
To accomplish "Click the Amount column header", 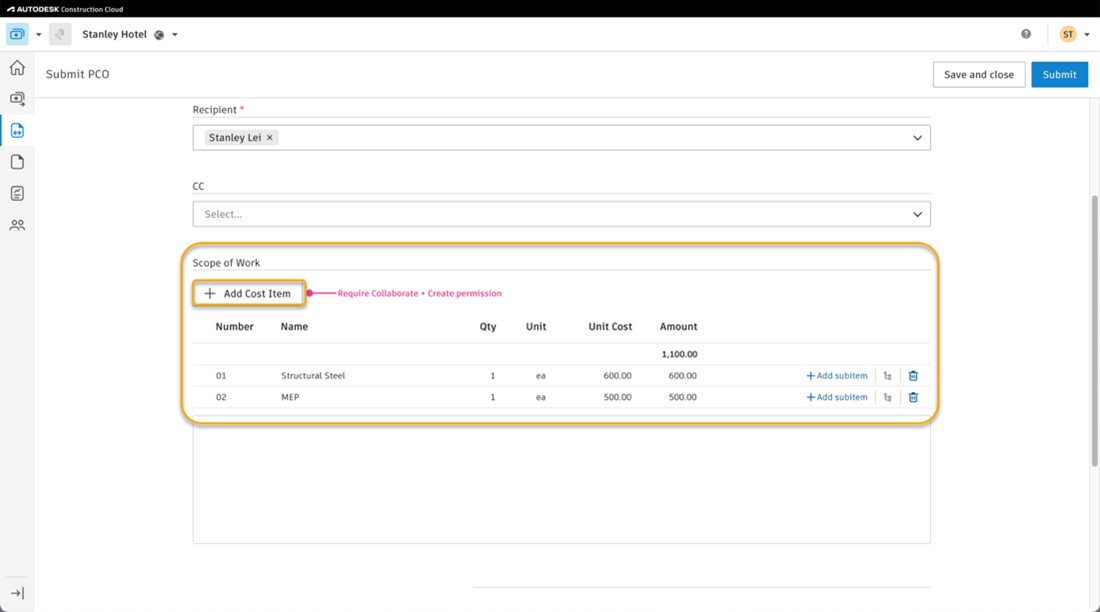I will point(678,326).
